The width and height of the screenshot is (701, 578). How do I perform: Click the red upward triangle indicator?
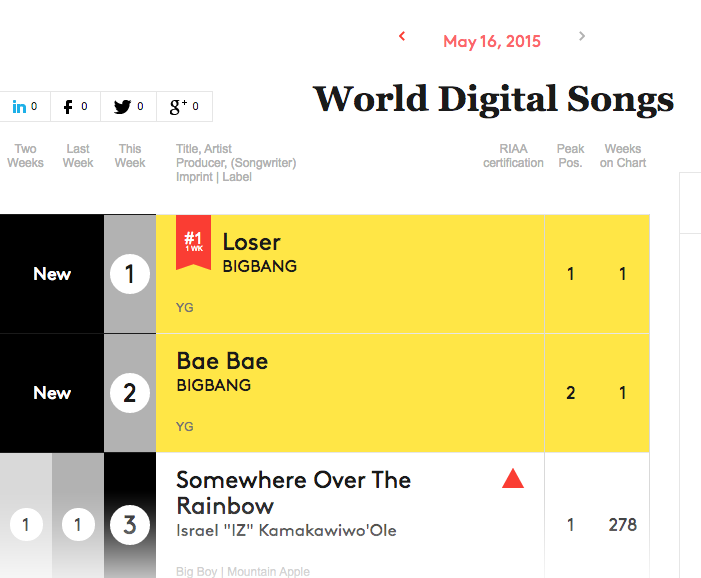click(x=513, y=478)
